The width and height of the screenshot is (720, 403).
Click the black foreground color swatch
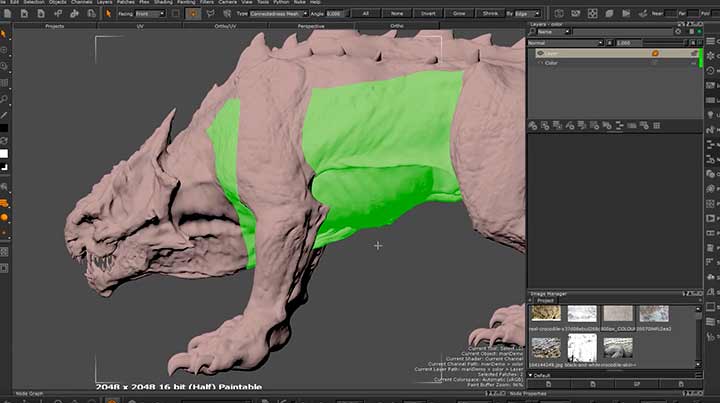point(4,128)
